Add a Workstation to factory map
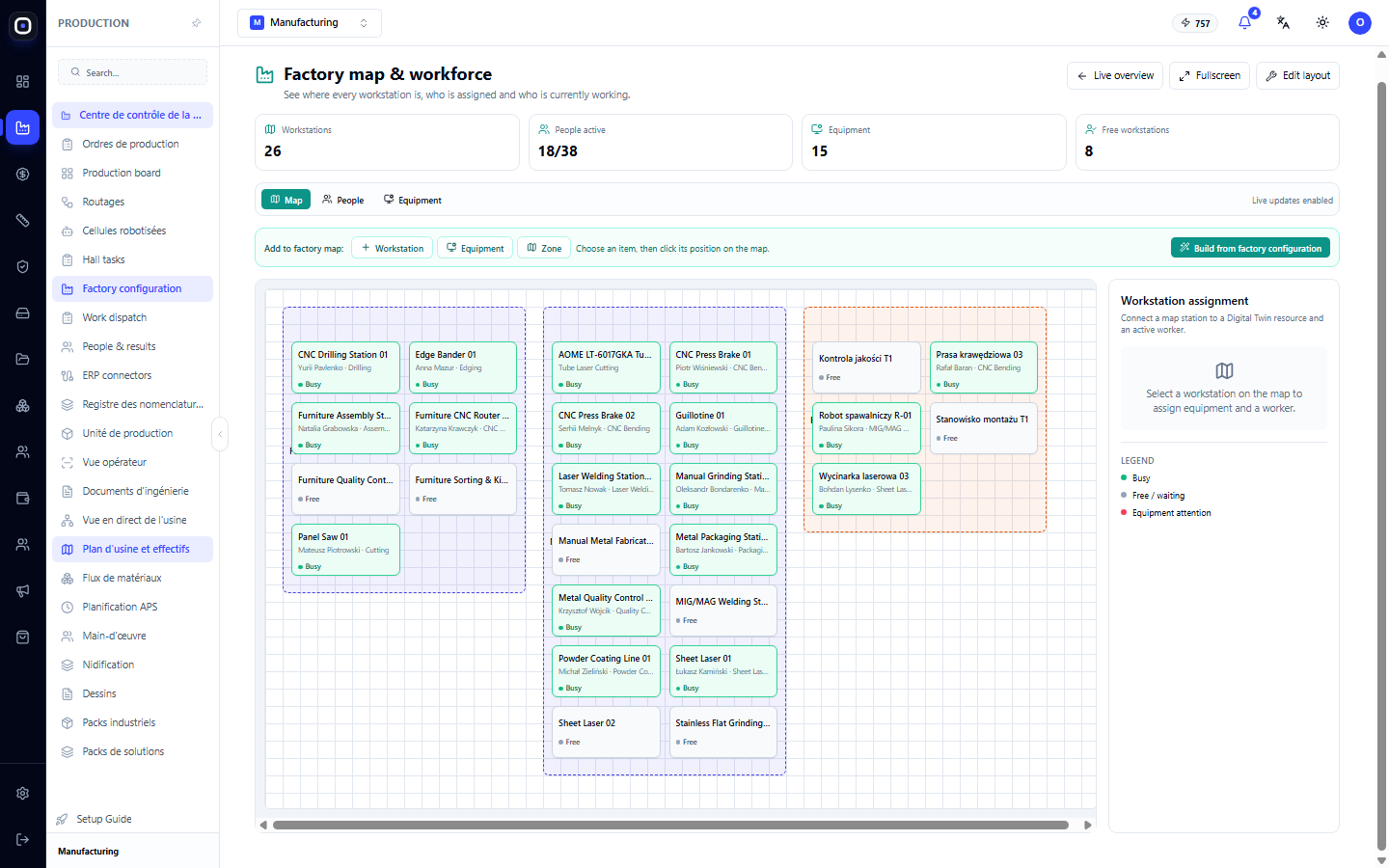 pyautogui.click(x=392, y=248)
